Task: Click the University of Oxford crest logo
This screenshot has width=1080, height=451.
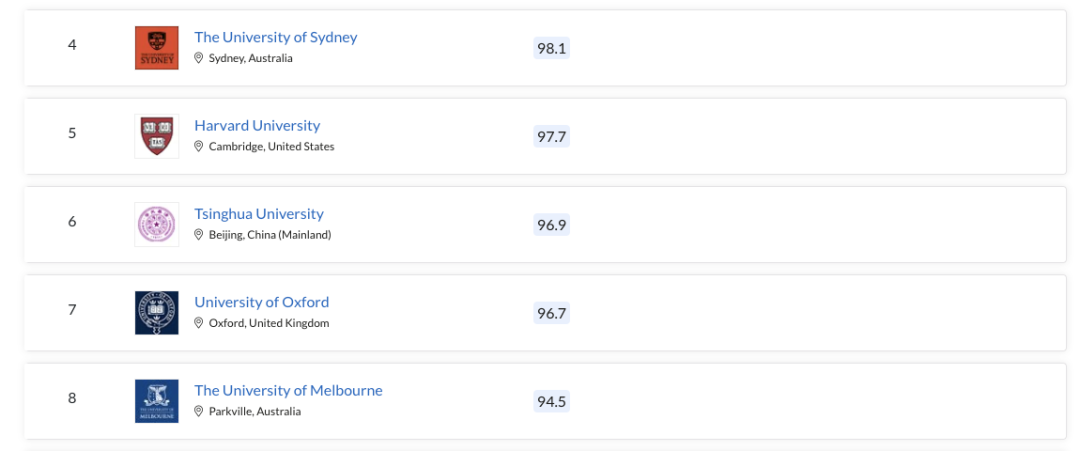Action: (156, 313)
